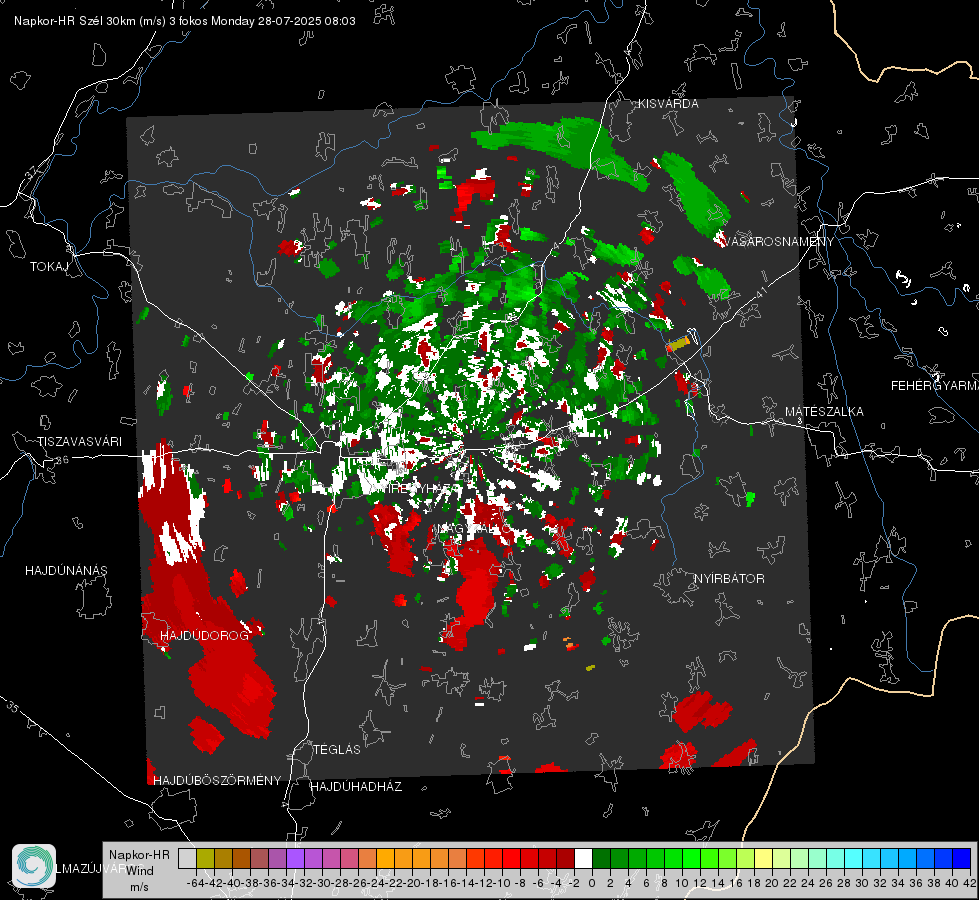
Task: Select the pale yellow swatch above 18
Action: click(x=764, y=858)
